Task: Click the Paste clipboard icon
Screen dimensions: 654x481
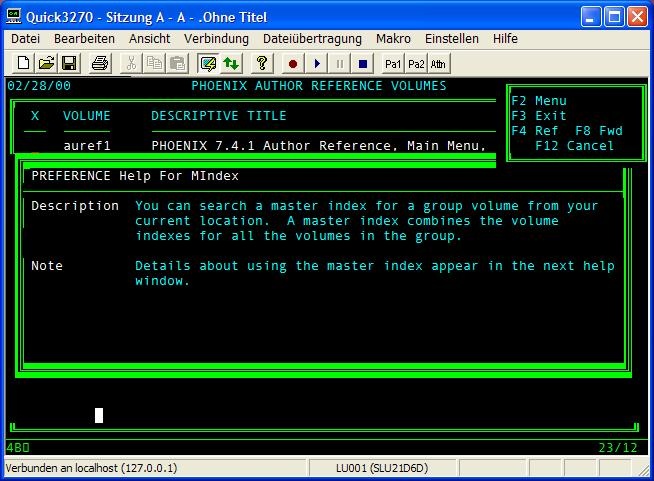Action: coord(177,63)
